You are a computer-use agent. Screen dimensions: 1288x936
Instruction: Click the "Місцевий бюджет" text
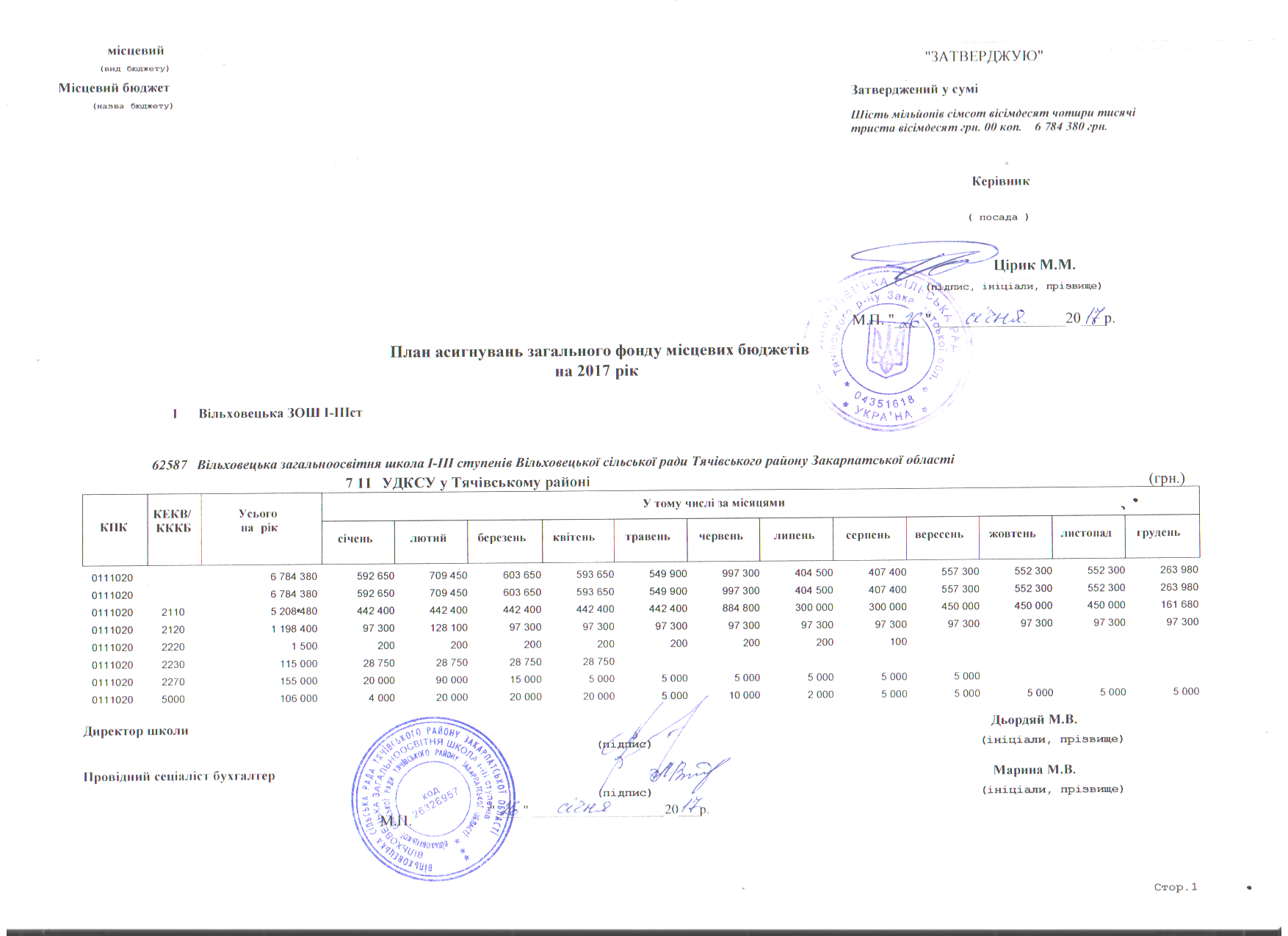click(114, 88)
